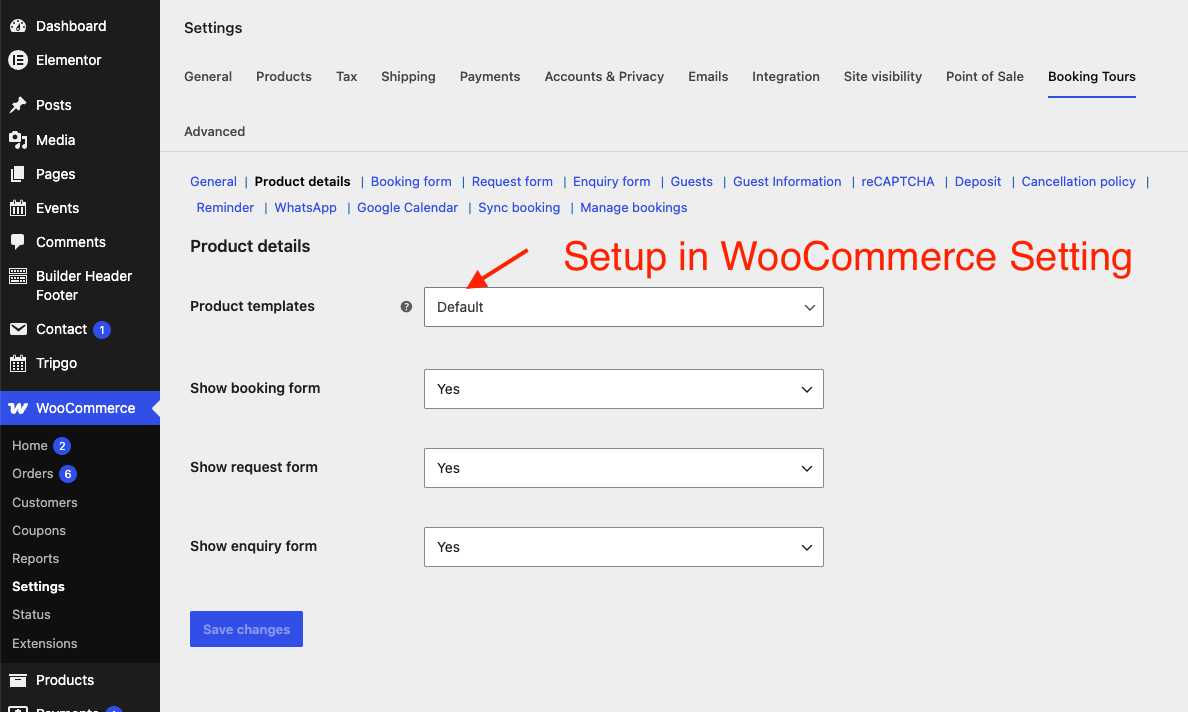Open the WhatsApp settings link

point(305,208)
